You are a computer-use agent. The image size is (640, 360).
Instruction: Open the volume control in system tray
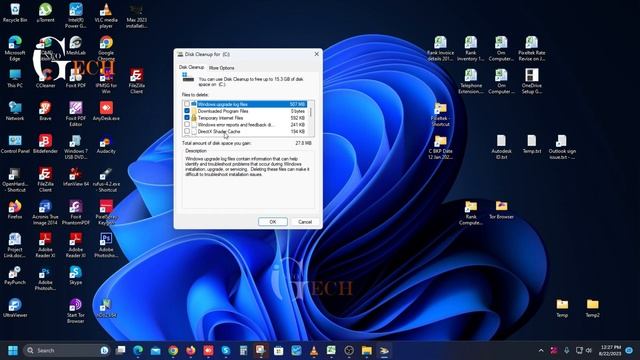point(589,350)
